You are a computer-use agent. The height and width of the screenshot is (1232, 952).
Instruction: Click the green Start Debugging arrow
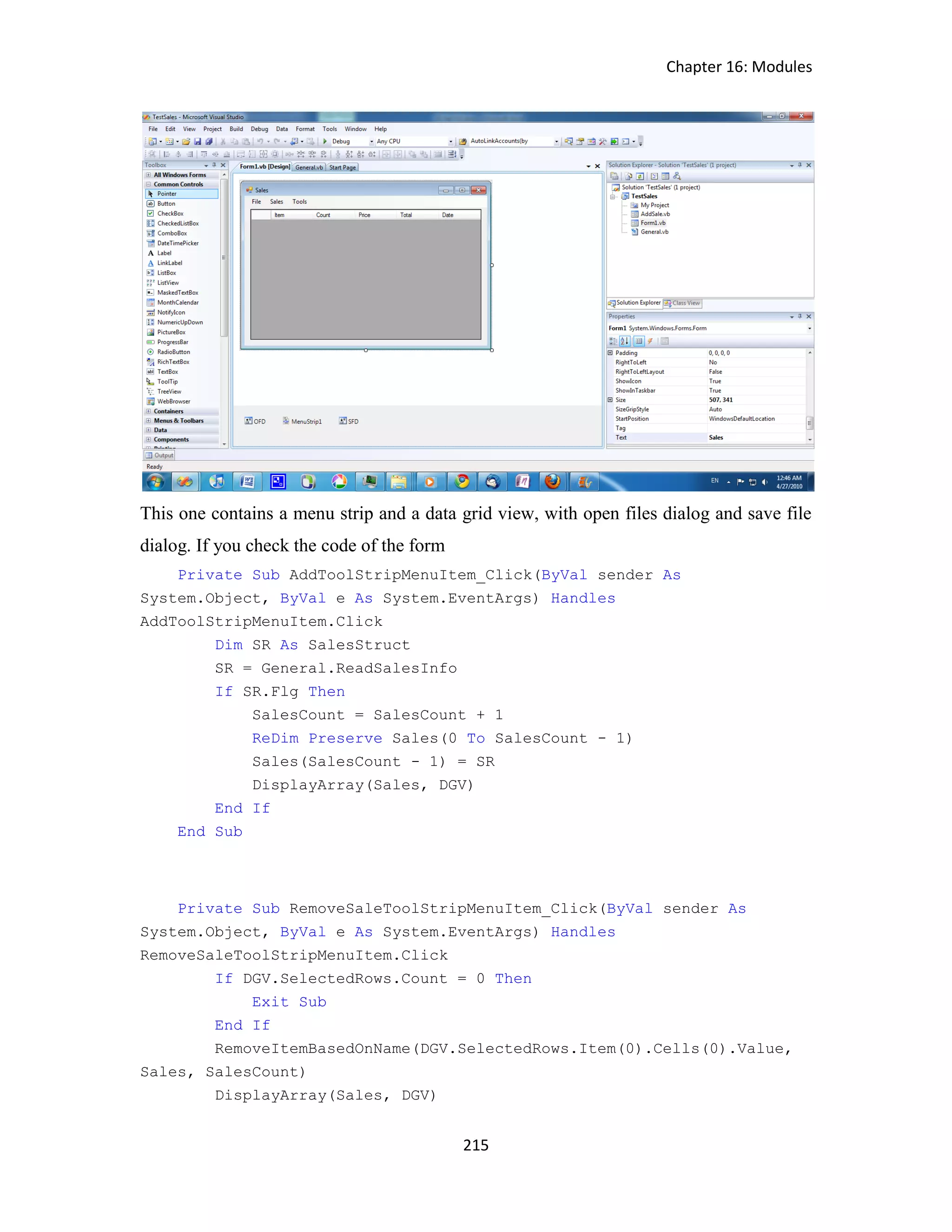click(325, 142)
